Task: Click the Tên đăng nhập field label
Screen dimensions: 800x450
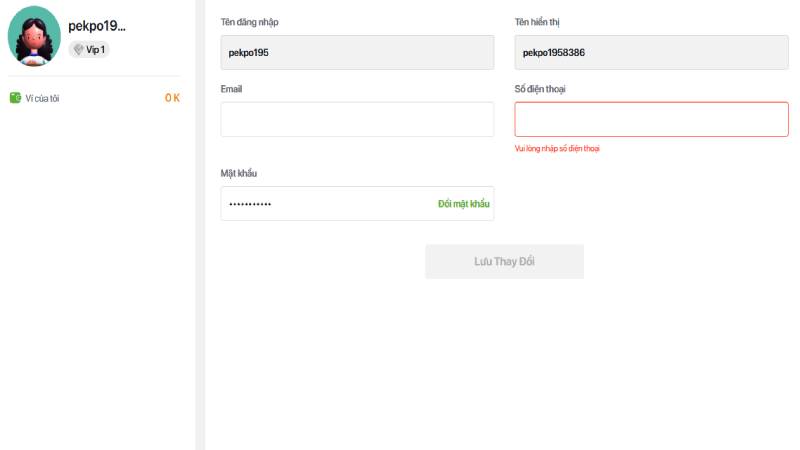Action: tap(249, 22)
